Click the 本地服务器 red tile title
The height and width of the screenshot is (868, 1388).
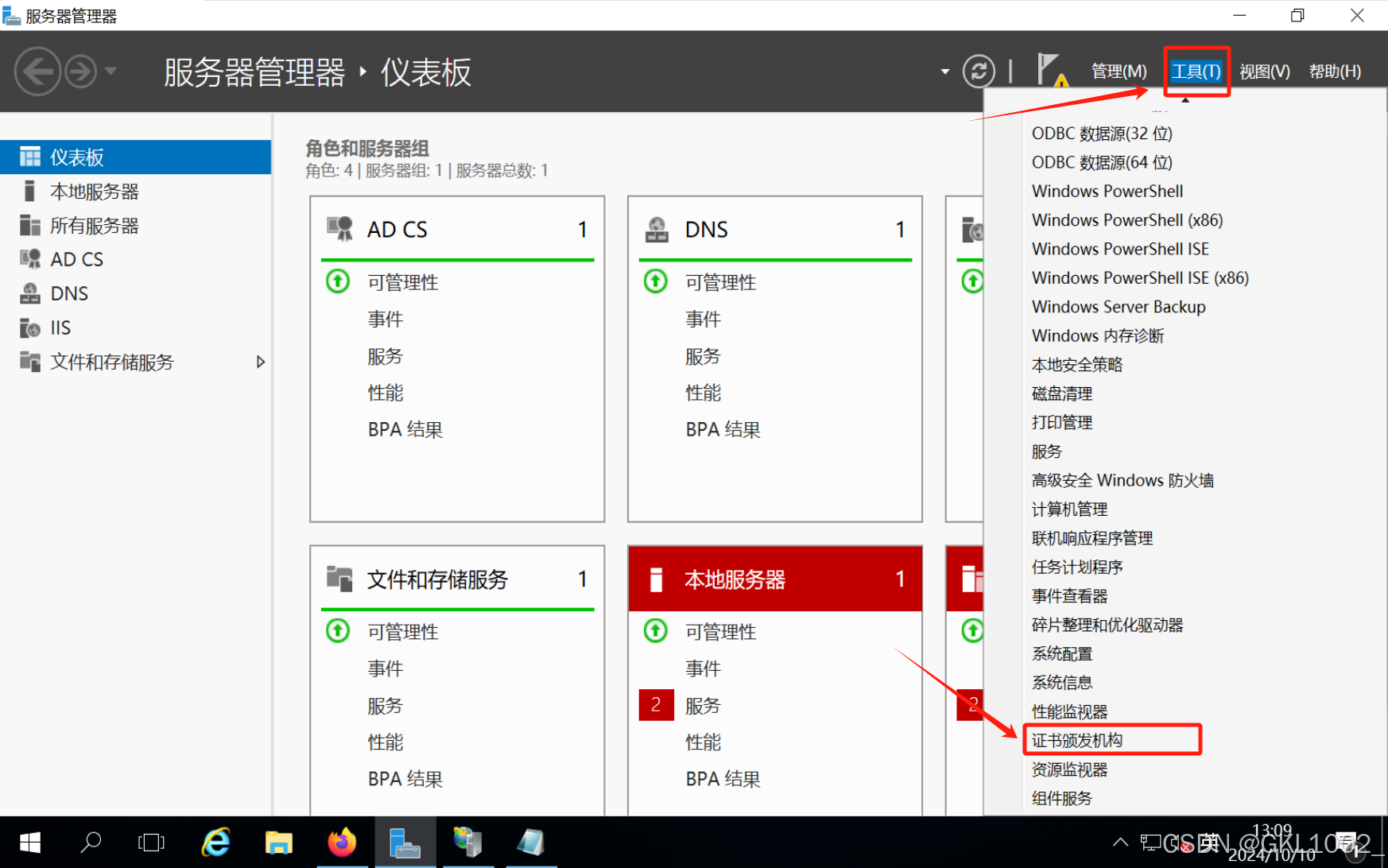(x=735, y=579)
